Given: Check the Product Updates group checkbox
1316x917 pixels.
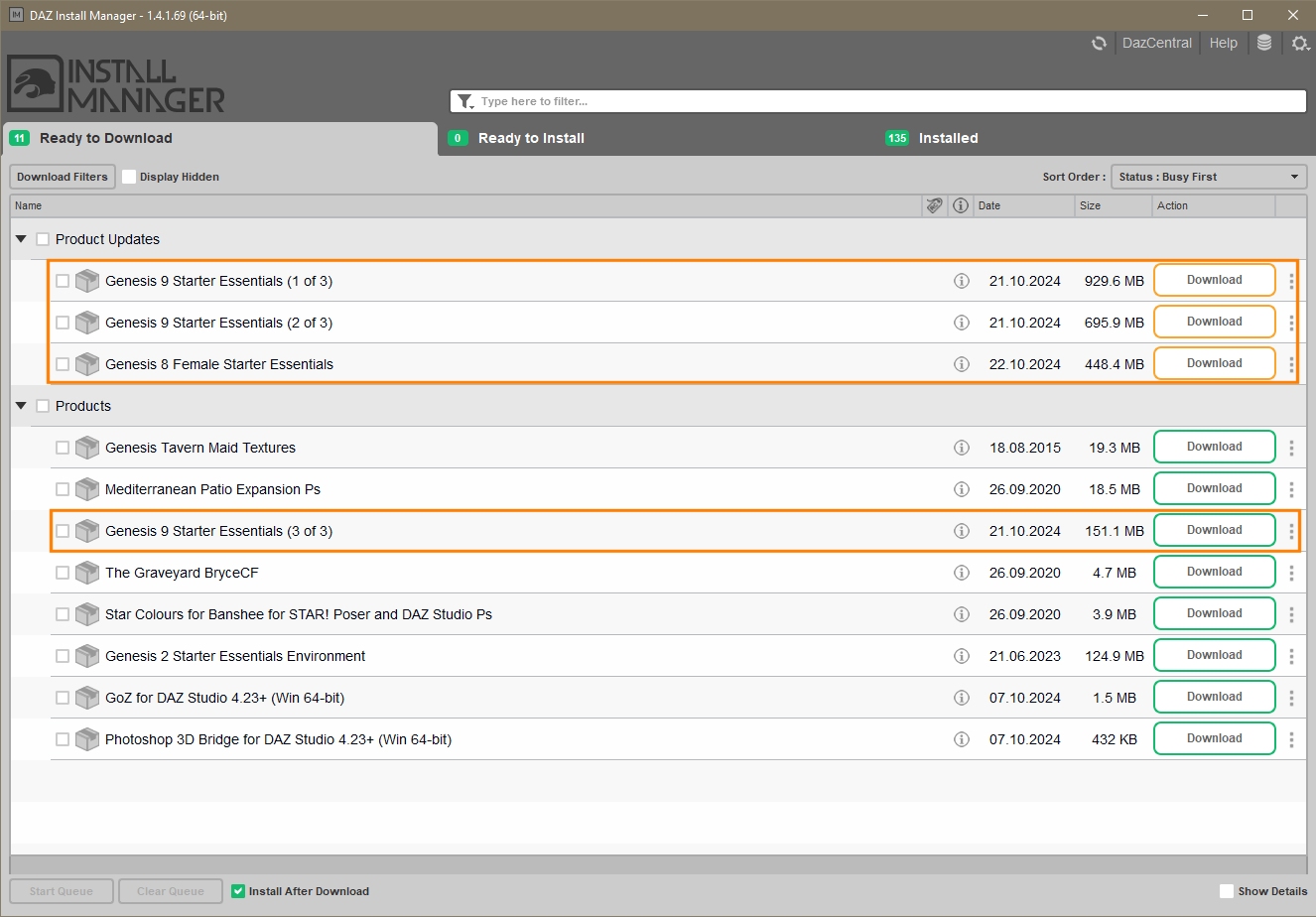Looking at the screenshot, I should [x=43, y=239].
